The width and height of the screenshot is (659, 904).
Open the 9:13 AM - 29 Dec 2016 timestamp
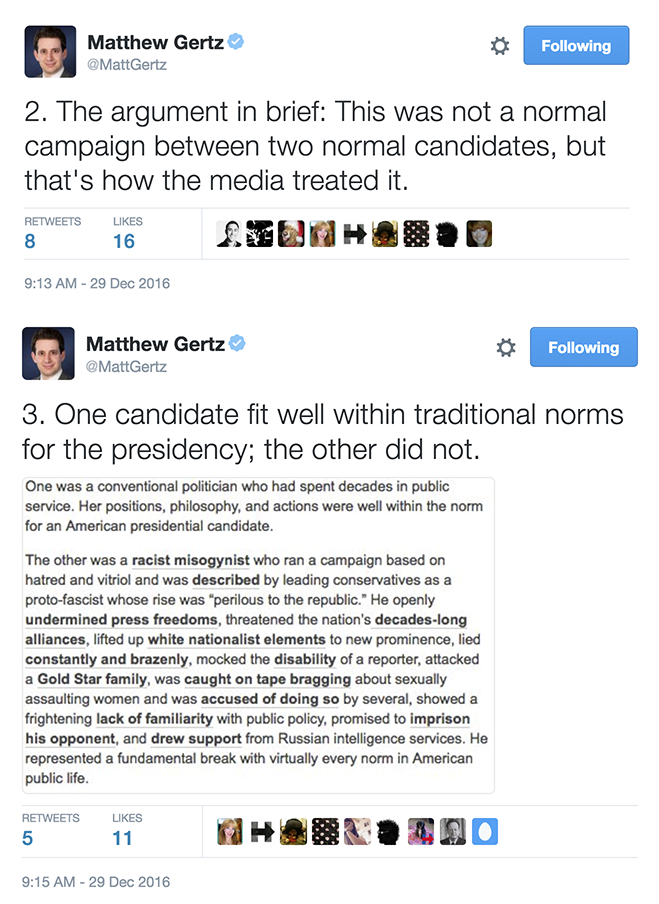click(x=97, y=284)
